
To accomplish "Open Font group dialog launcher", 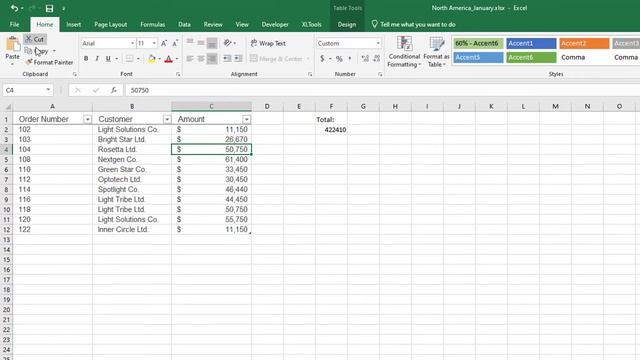I will 178,74.
